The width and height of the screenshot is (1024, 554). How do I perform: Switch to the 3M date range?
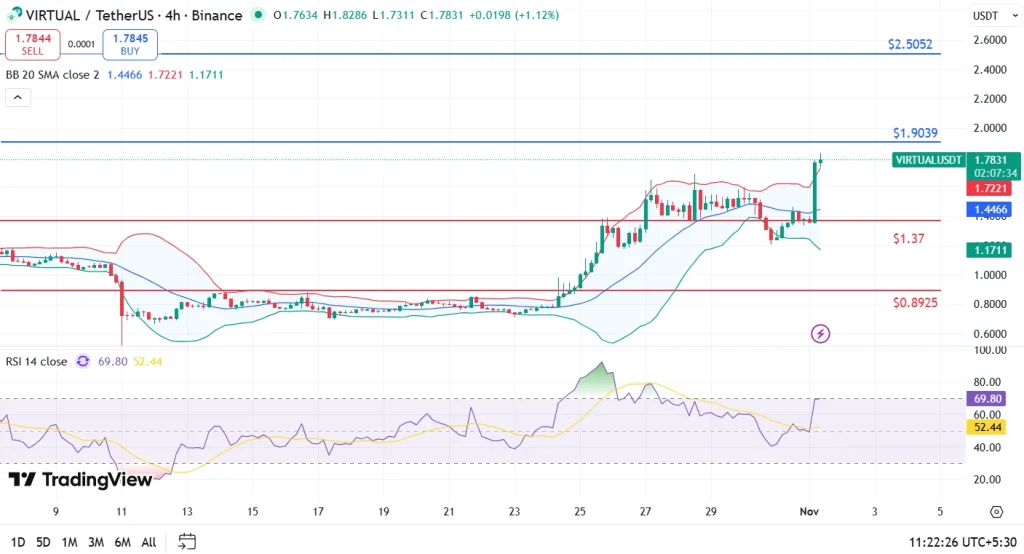tap(96, 542)
